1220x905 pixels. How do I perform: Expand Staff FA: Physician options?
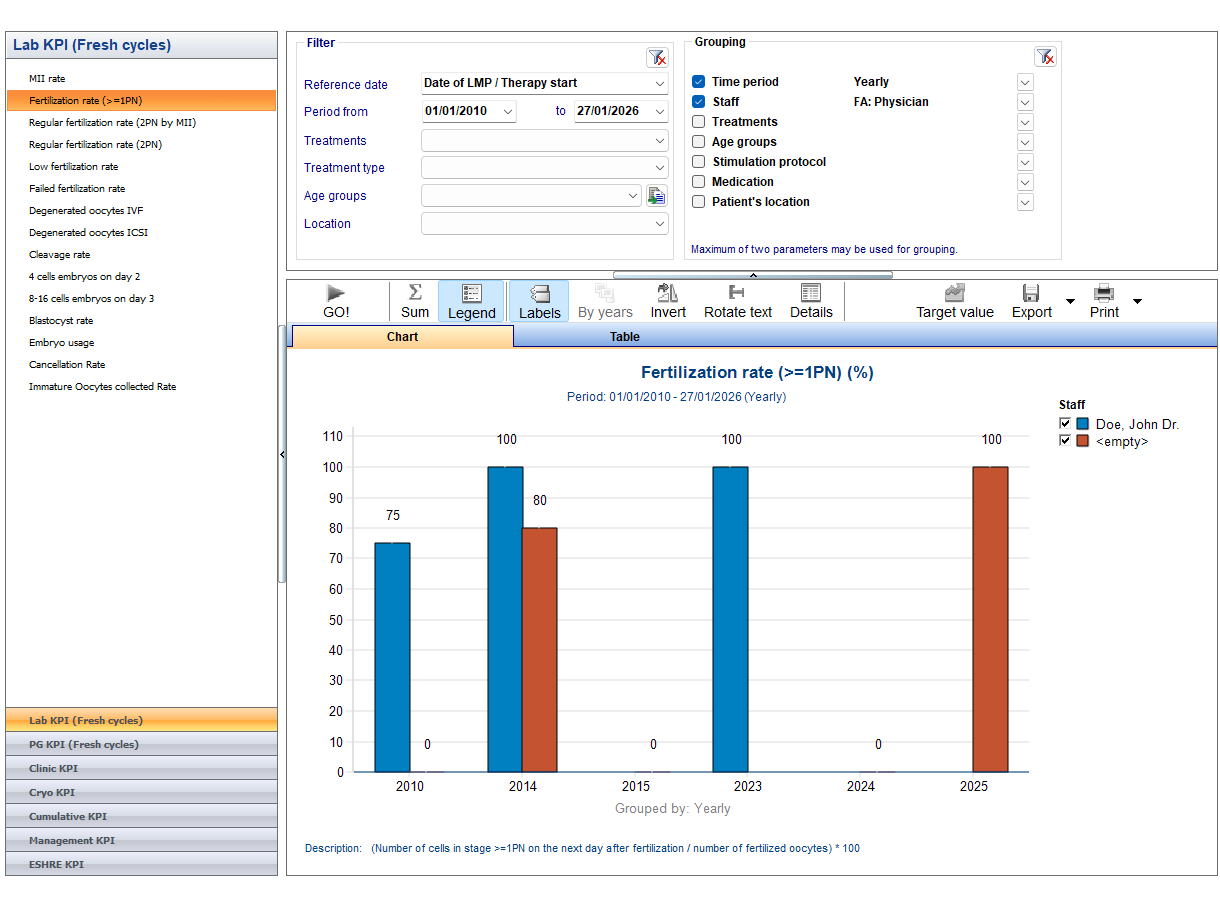pyautogui.click(x=1025, y=102)
